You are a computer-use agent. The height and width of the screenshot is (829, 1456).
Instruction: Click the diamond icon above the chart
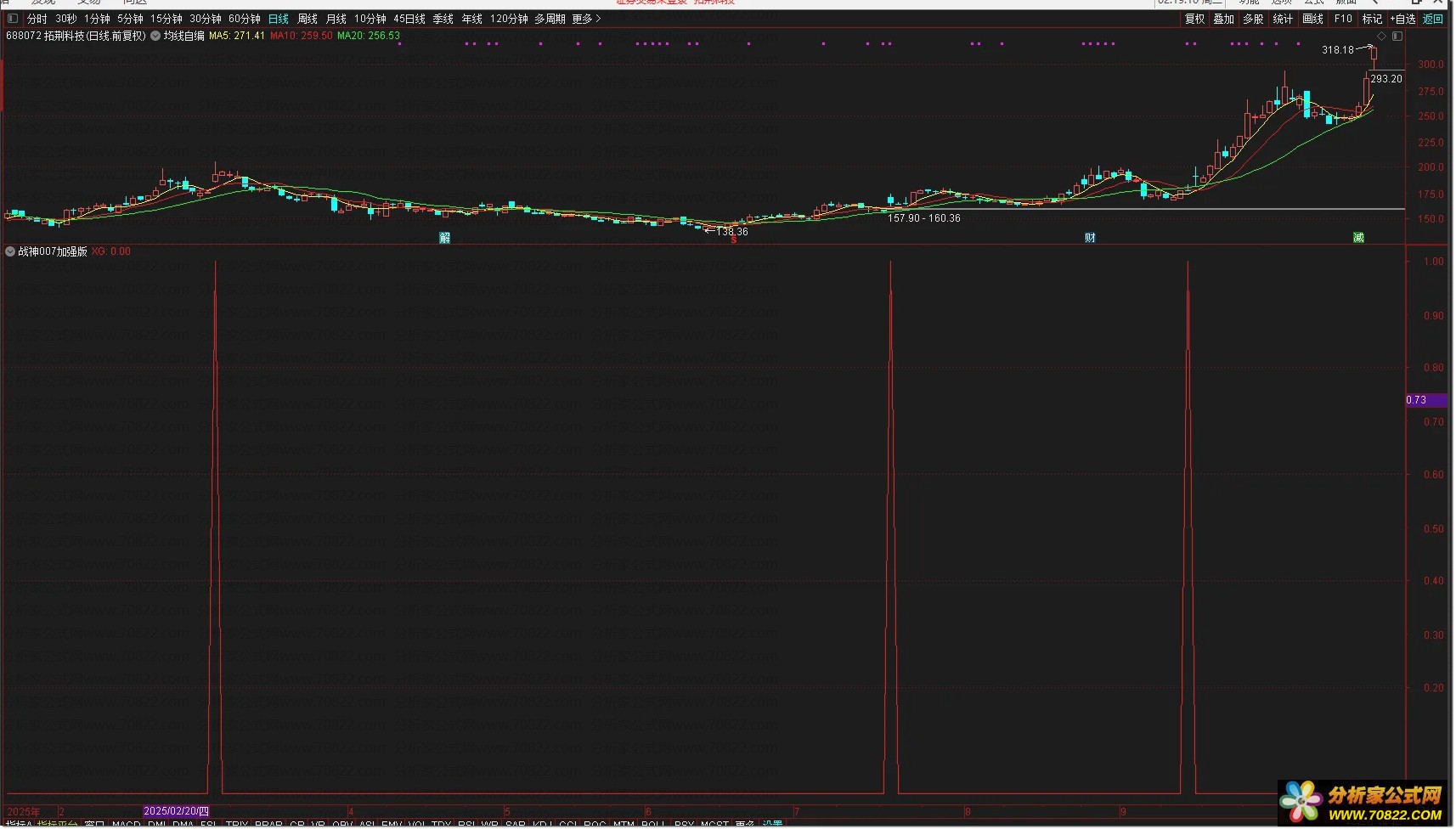point(1382,37)
